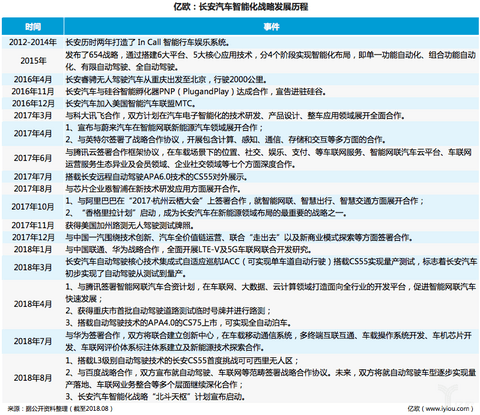Click the 2016年11月 date cell
The width and height of the screenshot is (480, 415).
click(33, 91)
